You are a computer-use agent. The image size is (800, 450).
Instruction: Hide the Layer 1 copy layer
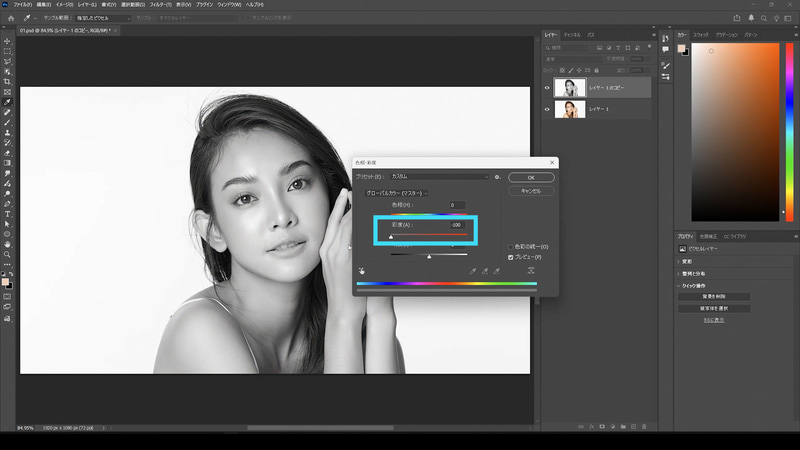[x=547, y=88]
